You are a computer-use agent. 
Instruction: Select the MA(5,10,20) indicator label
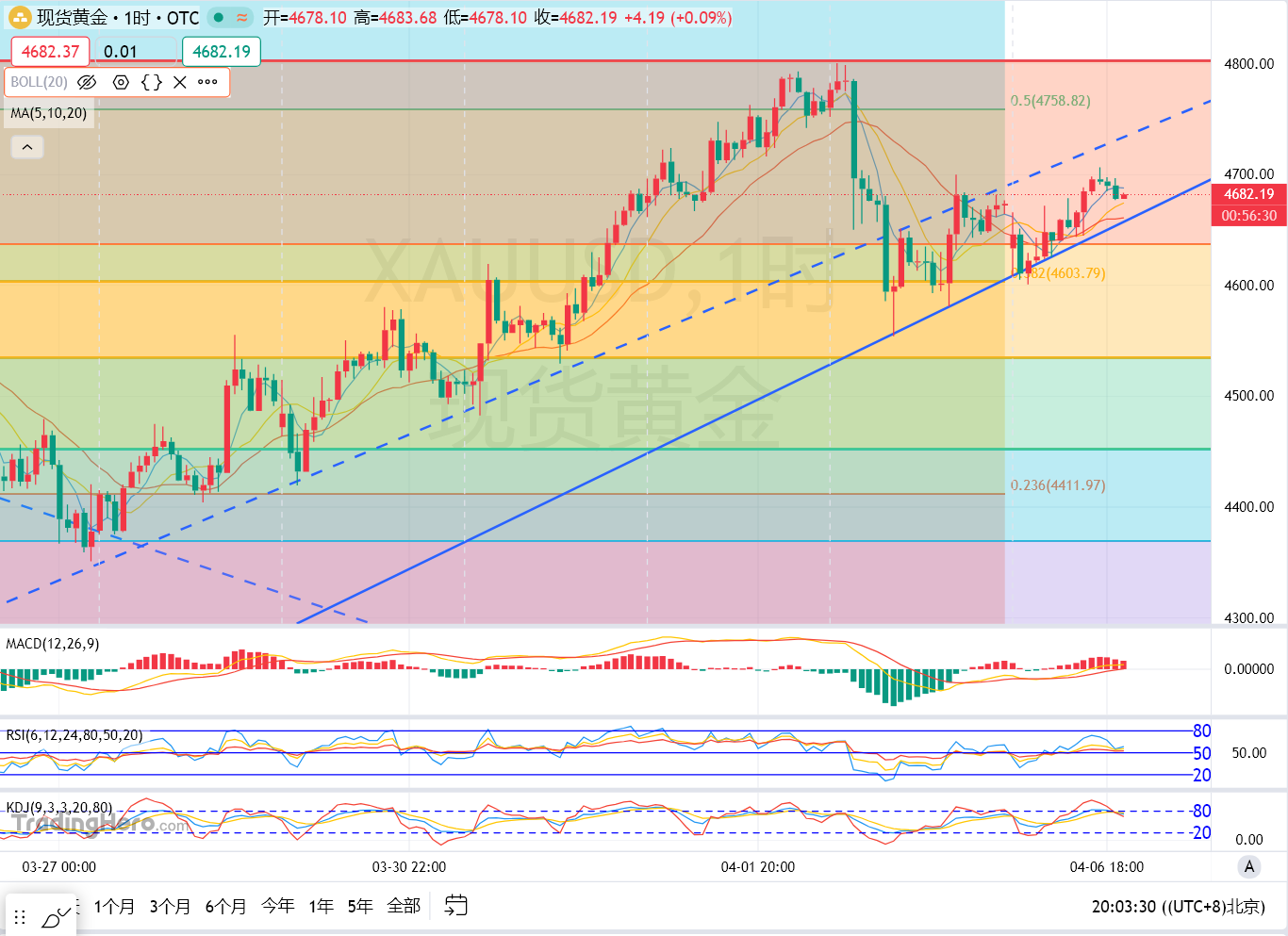pos(49,113)
